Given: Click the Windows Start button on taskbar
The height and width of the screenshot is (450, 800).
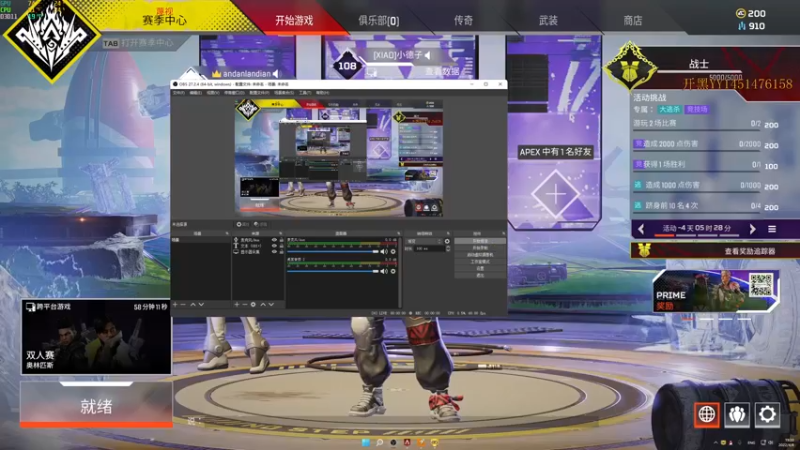Looking at the screenshot, I should [x=365, y=442].
